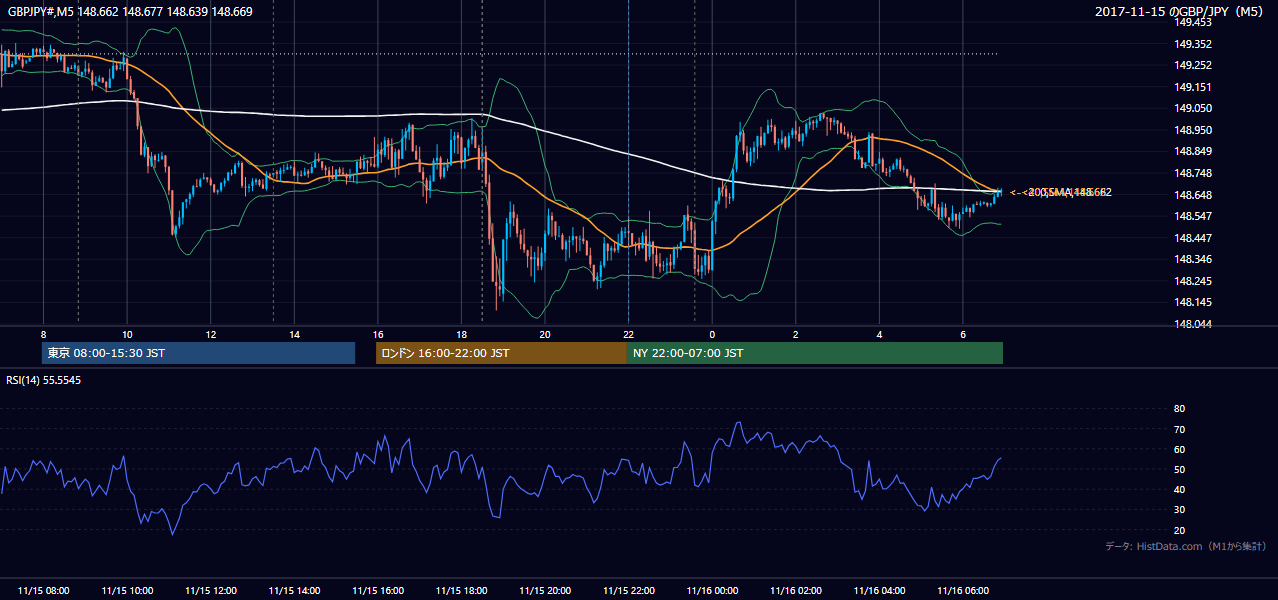Screen dimensions: 1278x600
Task: Click the hour label 8 under price chart
Action: point(43,334)
